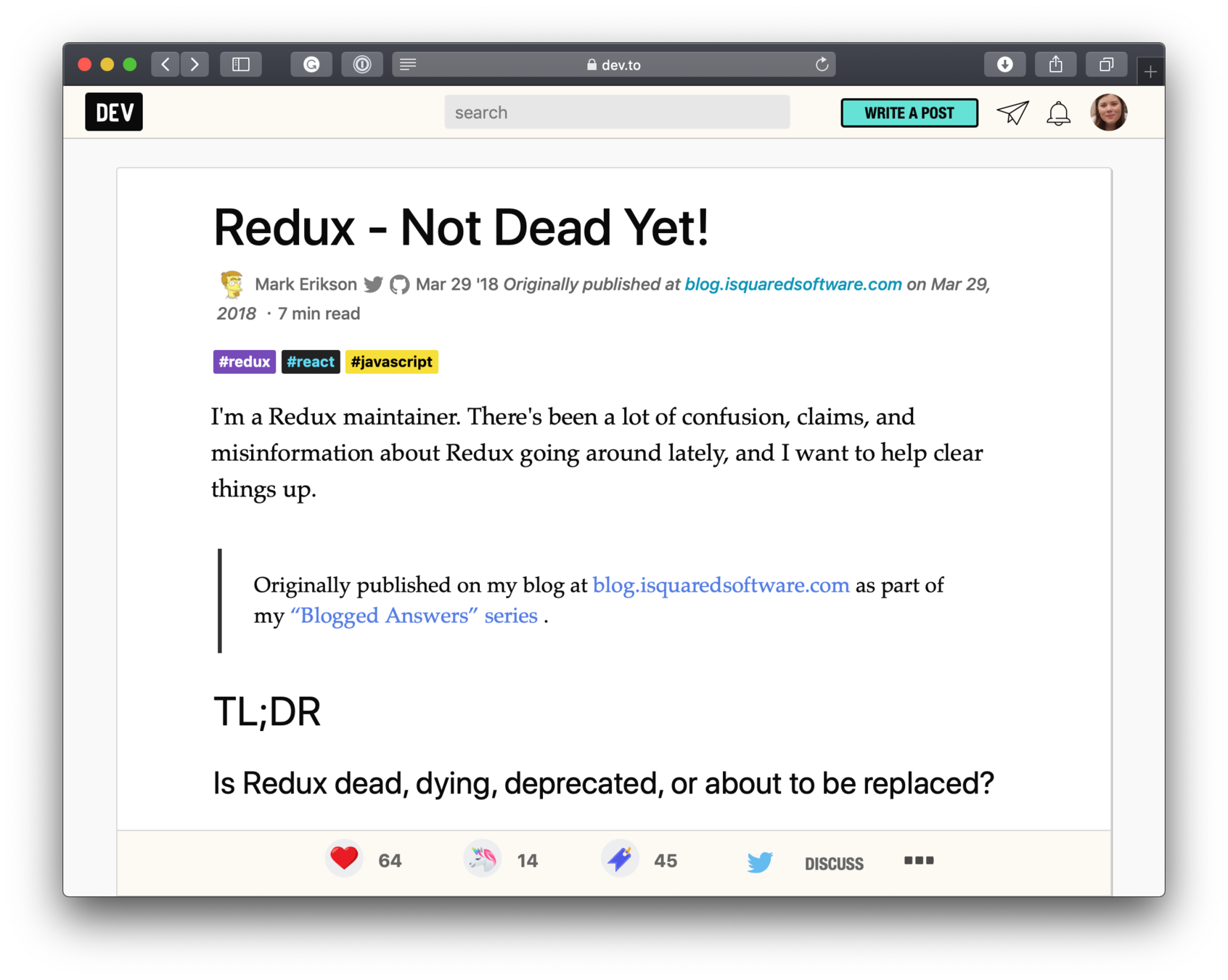1228x980 pixels.
Task: Open the "Blogged Answers" series link
Action: 414,616
